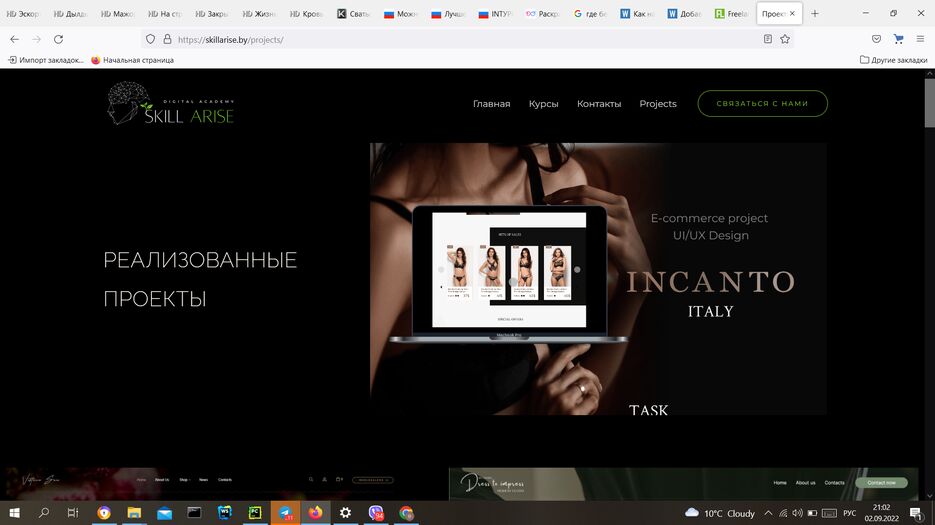Switch to the Freela tab
The height and width of the screenshot is (525, 935).
pyautogui.click(x=732, y=13)
